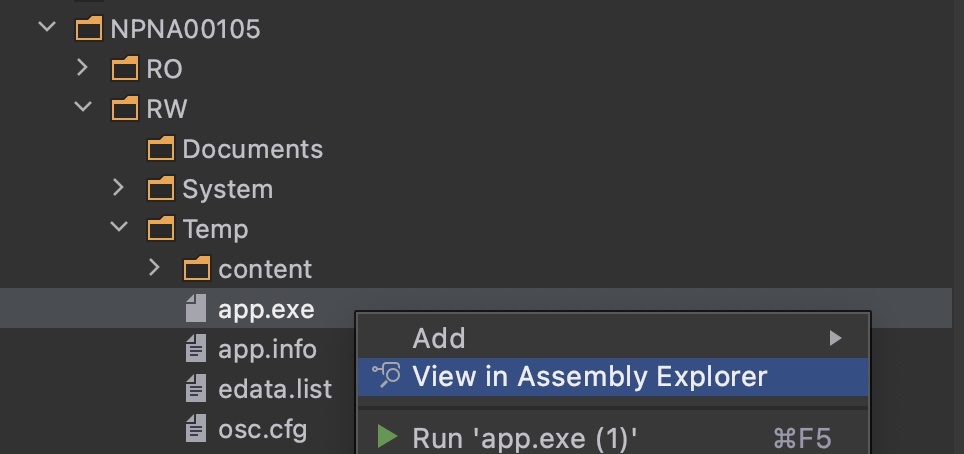Click the NPNA00105 folder icon
This screenshot has height=454, width=964.
pyautogui.click(x=89, y=29)
